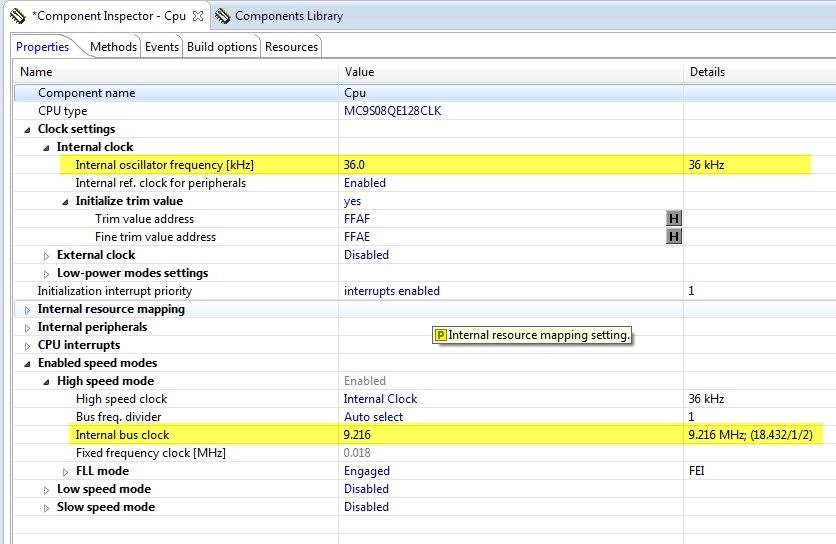Expand Low-power modes settings

(46, 273)
